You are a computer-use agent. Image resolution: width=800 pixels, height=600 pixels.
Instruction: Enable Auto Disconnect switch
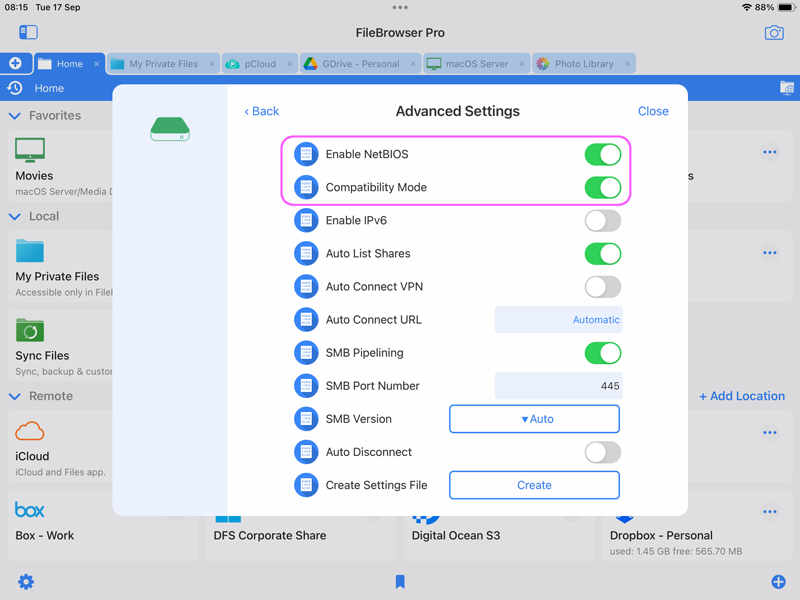(x=603, y=452)
